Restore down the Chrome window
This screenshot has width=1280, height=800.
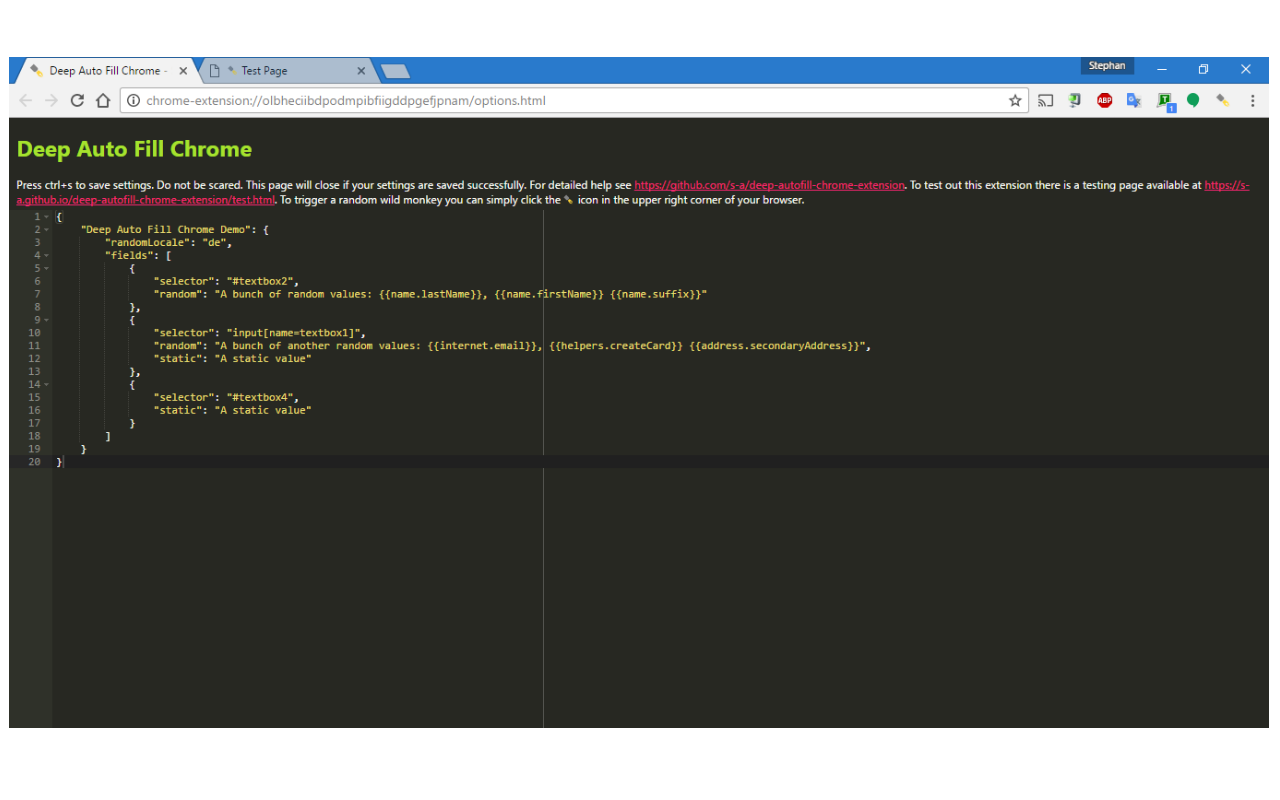[x=1204, y=70]
